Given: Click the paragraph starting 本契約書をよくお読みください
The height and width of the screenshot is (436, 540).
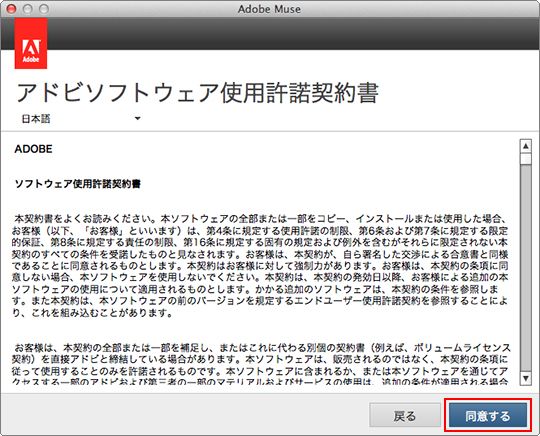Looking at the screenshot, I should [x=260, y=266].
